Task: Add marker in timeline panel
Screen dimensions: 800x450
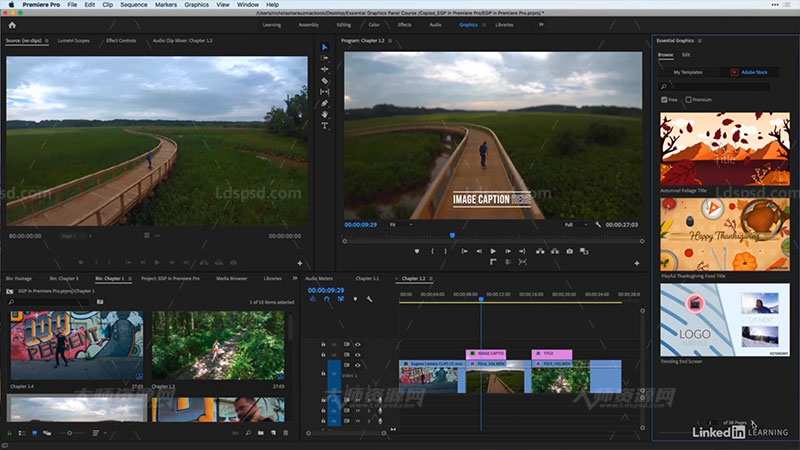Action: click(x=355, y=299)
